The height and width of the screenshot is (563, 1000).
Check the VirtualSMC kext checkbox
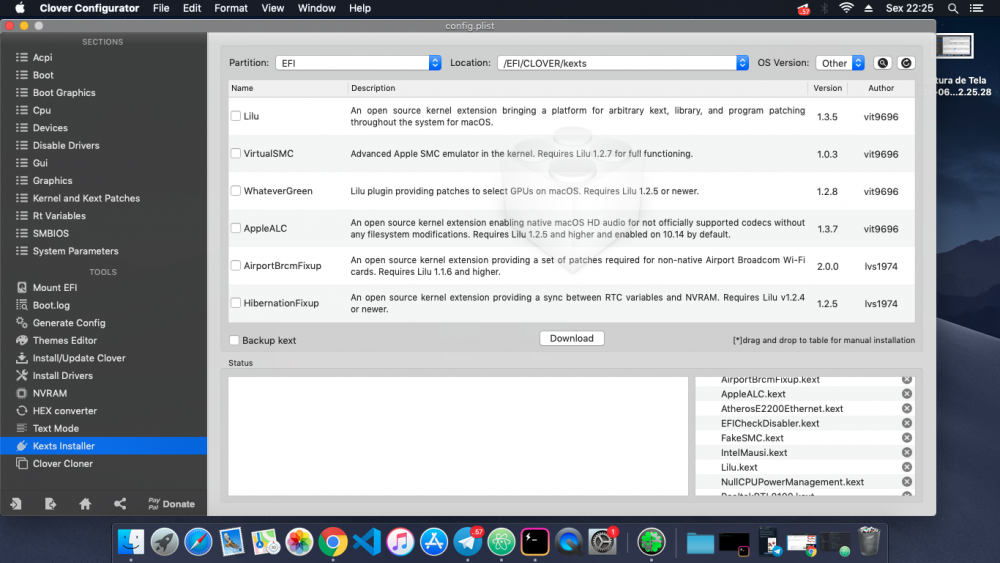(236, 154)
